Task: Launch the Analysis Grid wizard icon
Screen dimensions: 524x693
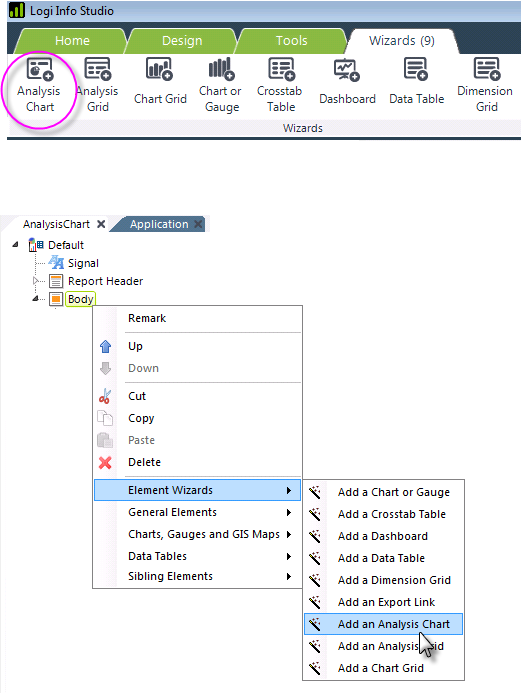Action: tap(98, 69)
